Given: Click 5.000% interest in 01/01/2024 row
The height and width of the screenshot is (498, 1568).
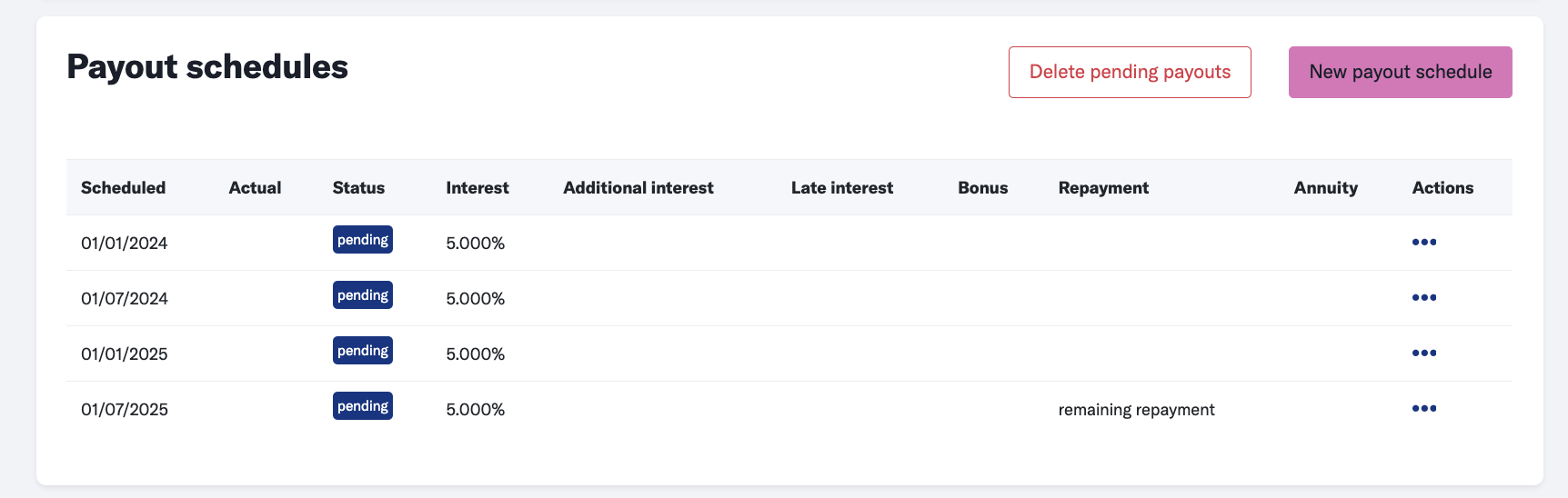Looking at the screenshot, I should point(476,244).
